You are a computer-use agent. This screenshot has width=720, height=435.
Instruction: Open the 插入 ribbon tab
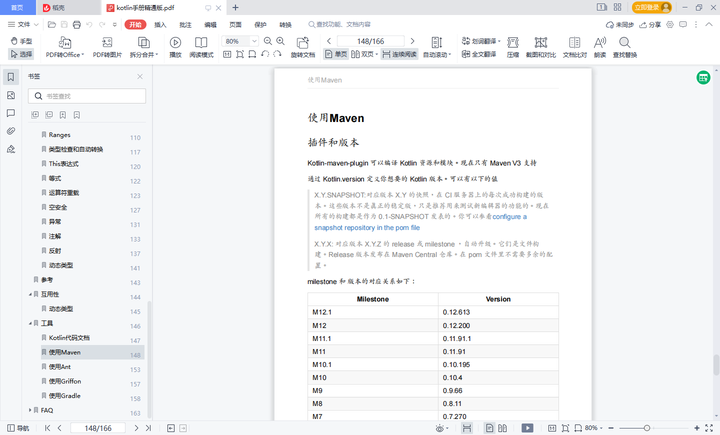[x=160, y=25]
